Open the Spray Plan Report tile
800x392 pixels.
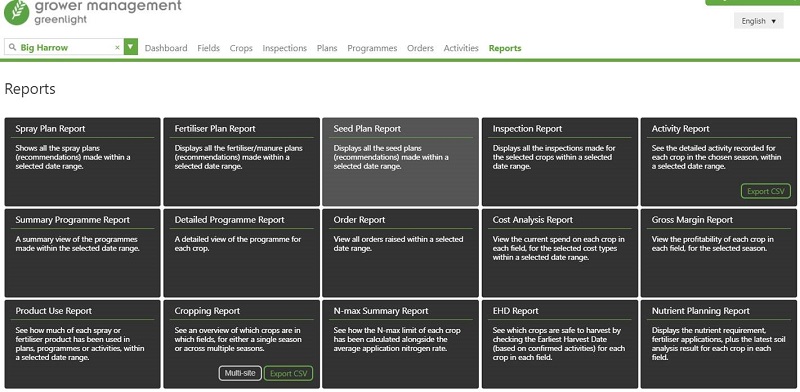(83, 162)
